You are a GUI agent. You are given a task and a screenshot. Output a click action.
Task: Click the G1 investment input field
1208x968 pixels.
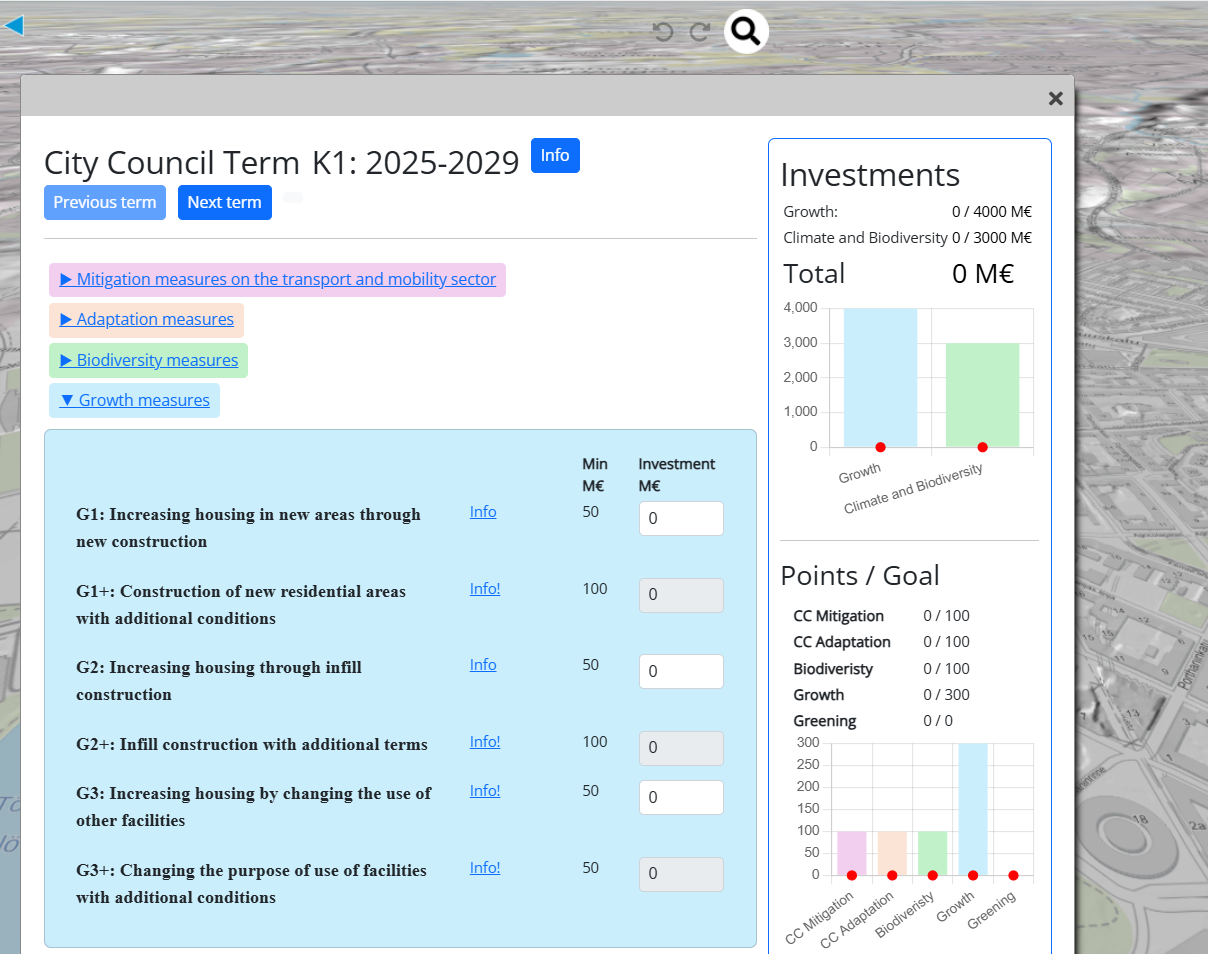point(681,519)
